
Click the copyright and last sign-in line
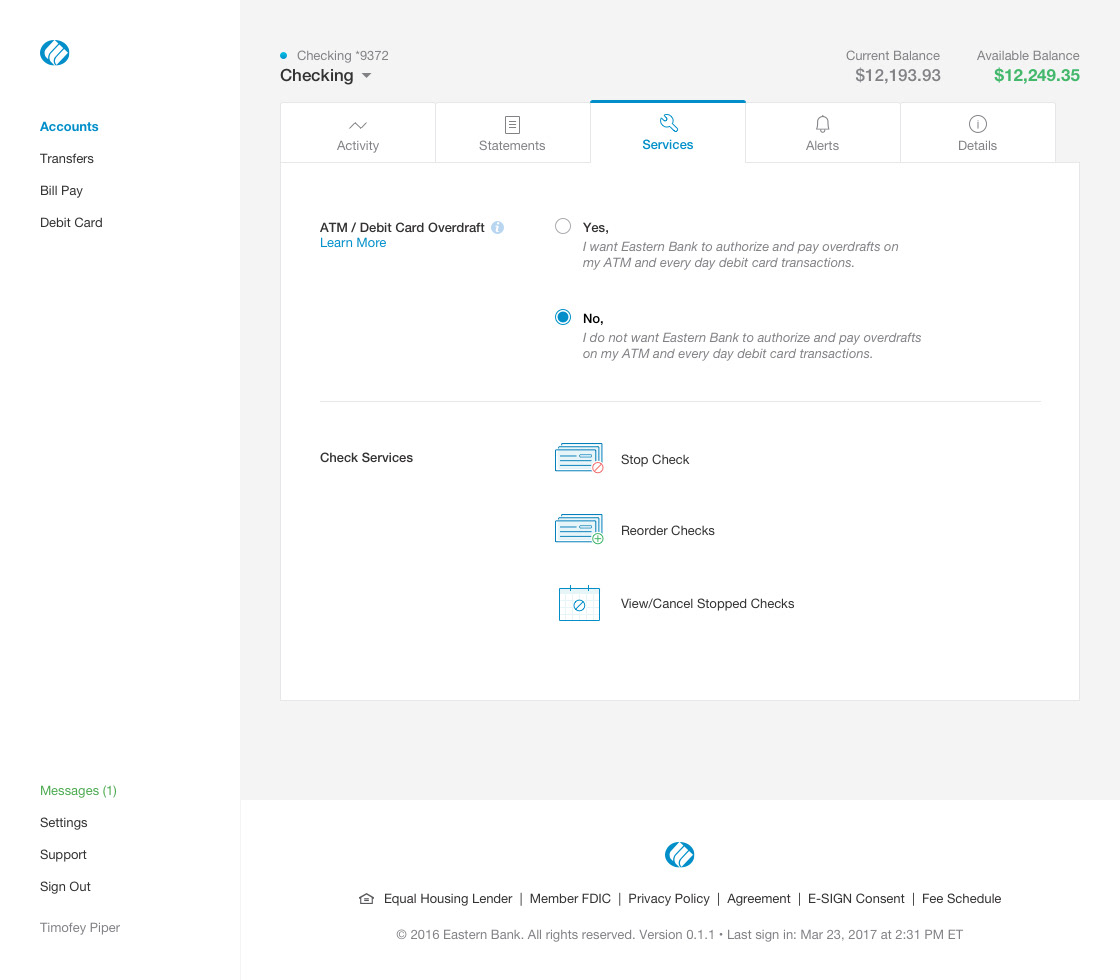click(x=679, y=935)
